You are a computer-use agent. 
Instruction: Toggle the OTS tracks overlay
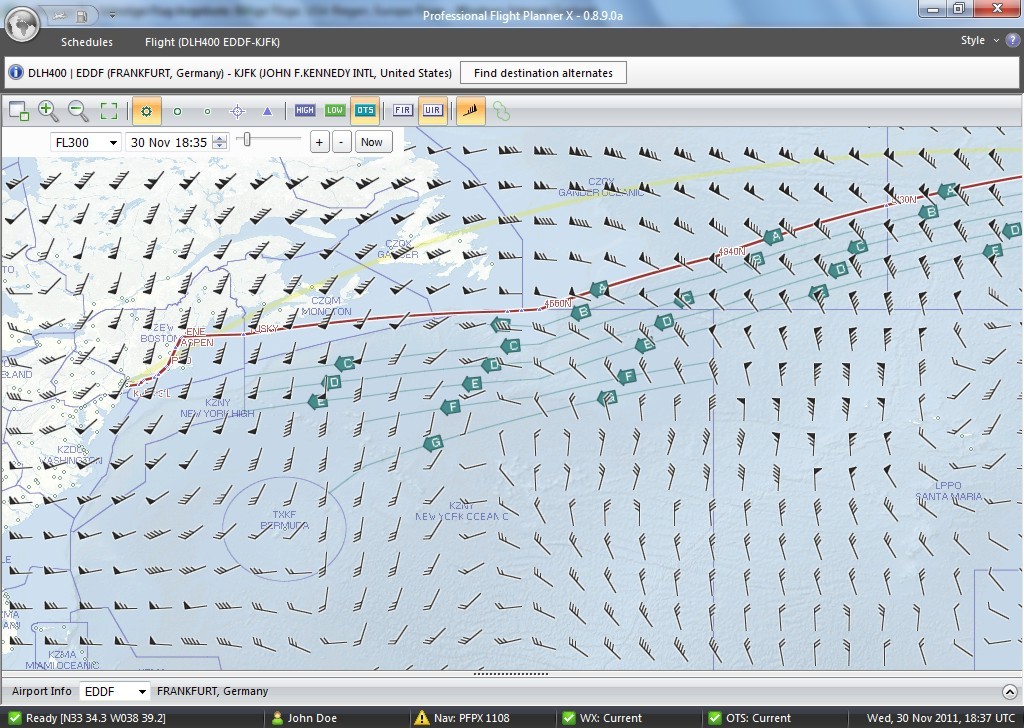[365, 110]
